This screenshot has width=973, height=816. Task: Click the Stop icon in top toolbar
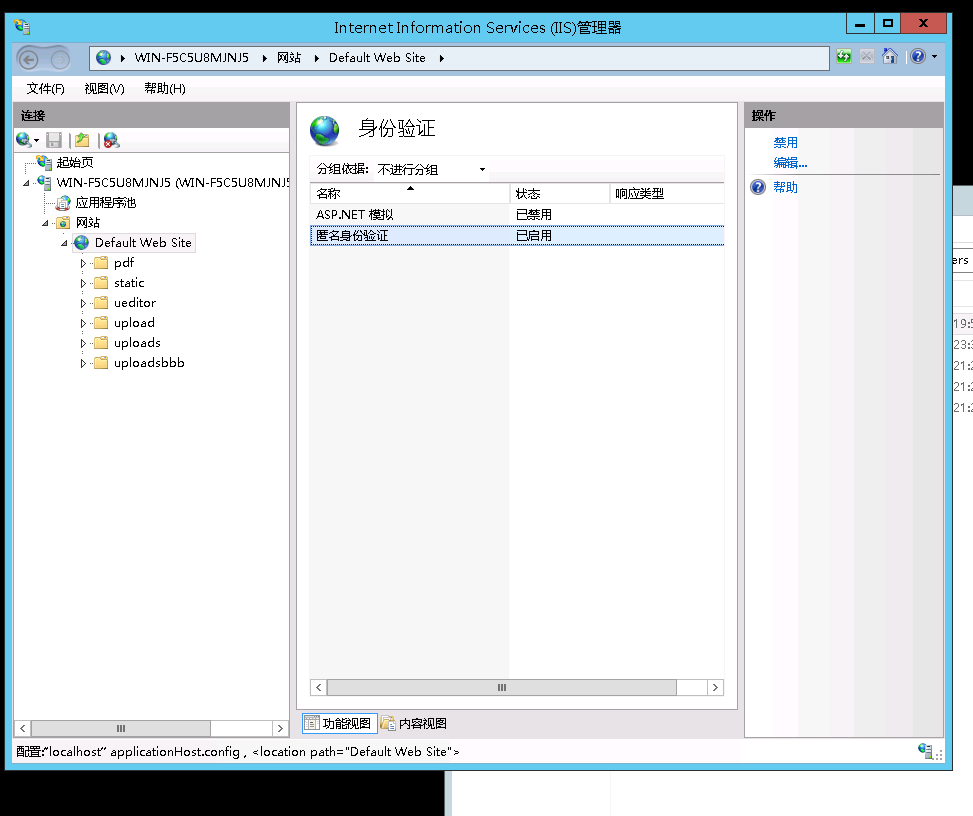point(867,56)
